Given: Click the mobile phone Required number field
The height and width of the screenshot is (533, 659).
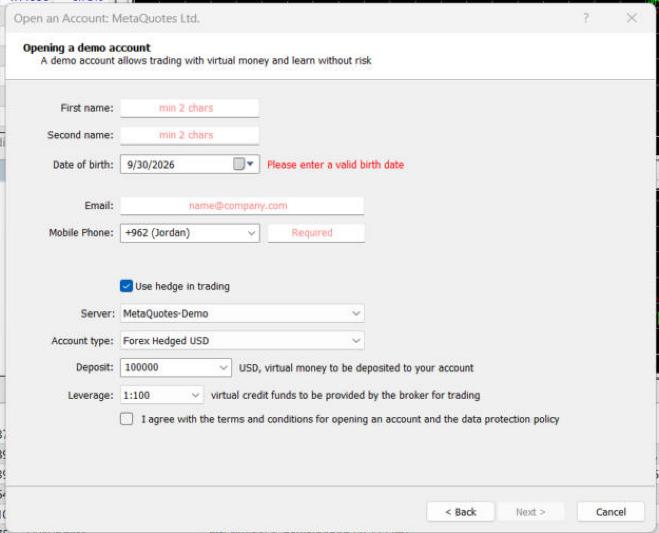Looking at the screenshot, I should click(x=316, y=233).
